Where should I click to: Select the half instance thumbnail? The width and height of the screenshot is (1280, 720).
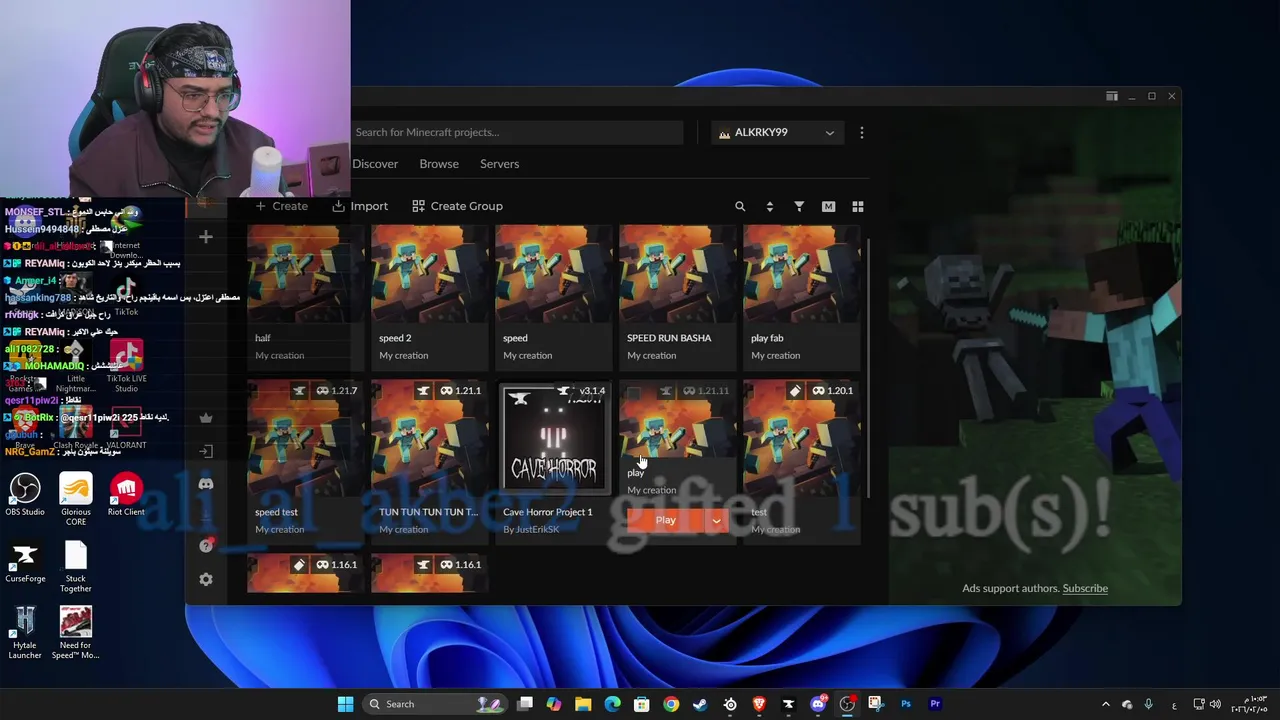coord(305,274)
